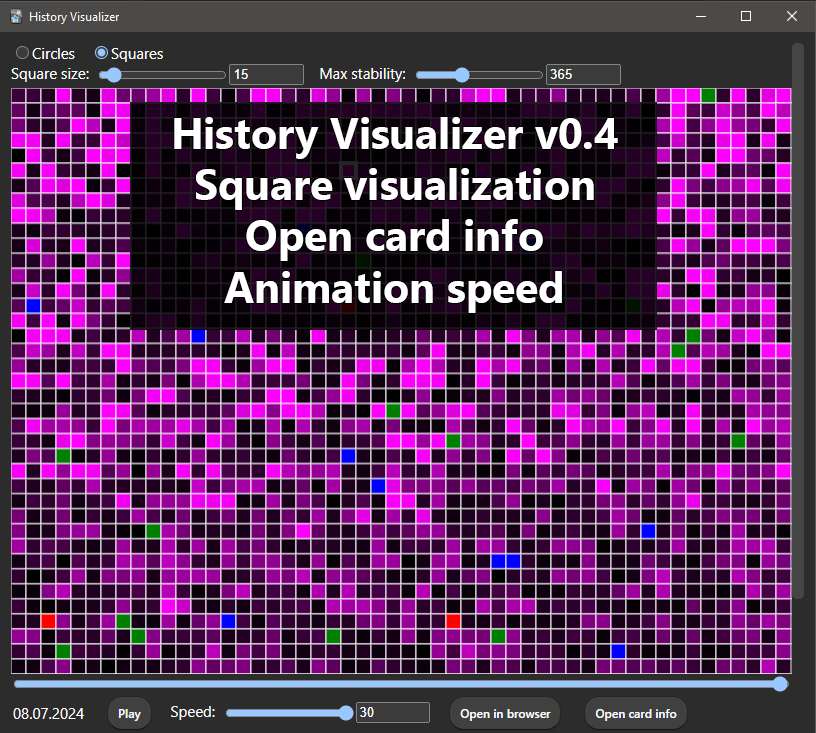Focus the Max stability value field
Viewport: 816px width, 733px height.
[x=583, y=74]
